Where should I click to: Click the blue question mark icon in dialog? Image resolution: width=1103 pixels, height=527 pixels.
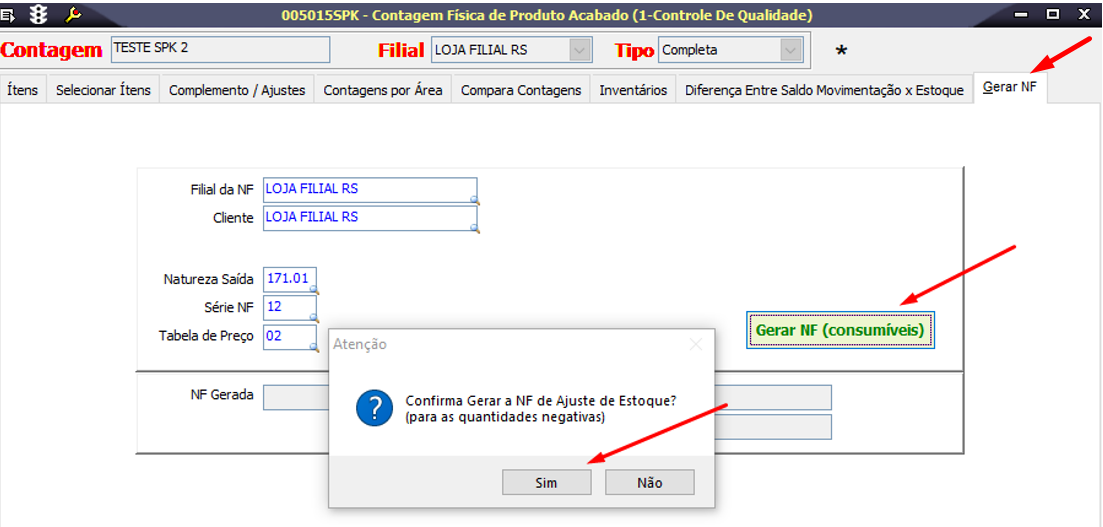(x=374, y=408)
